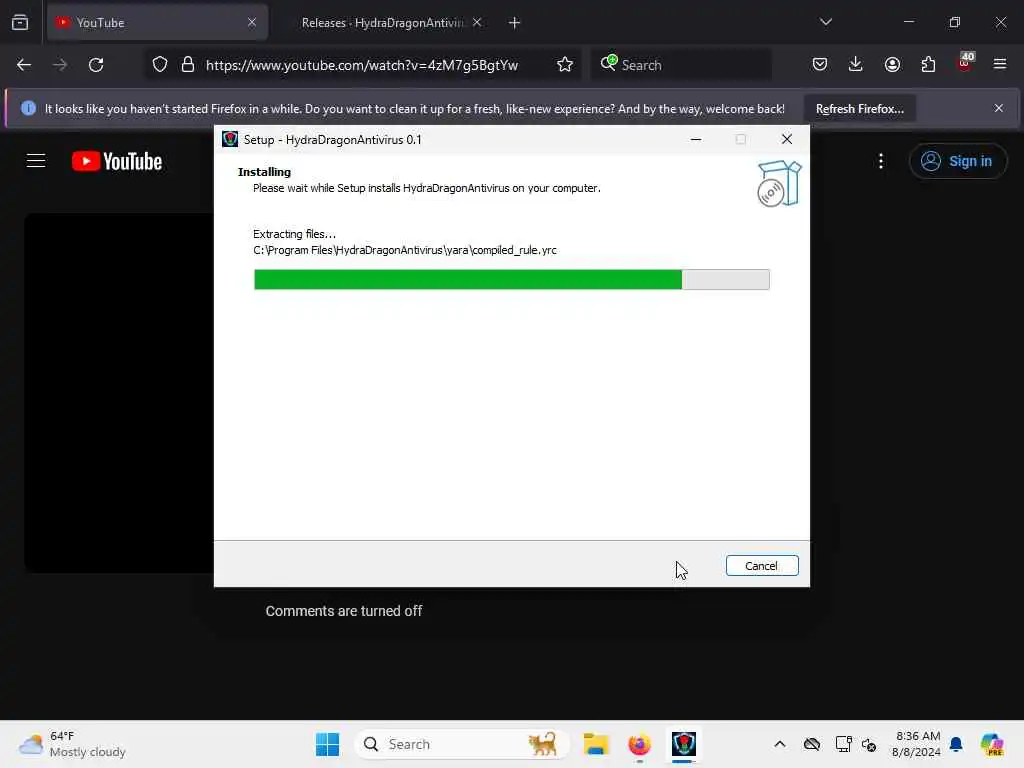
Task: Click the cloud sync tray icon
Action: (x=812, y=744)
